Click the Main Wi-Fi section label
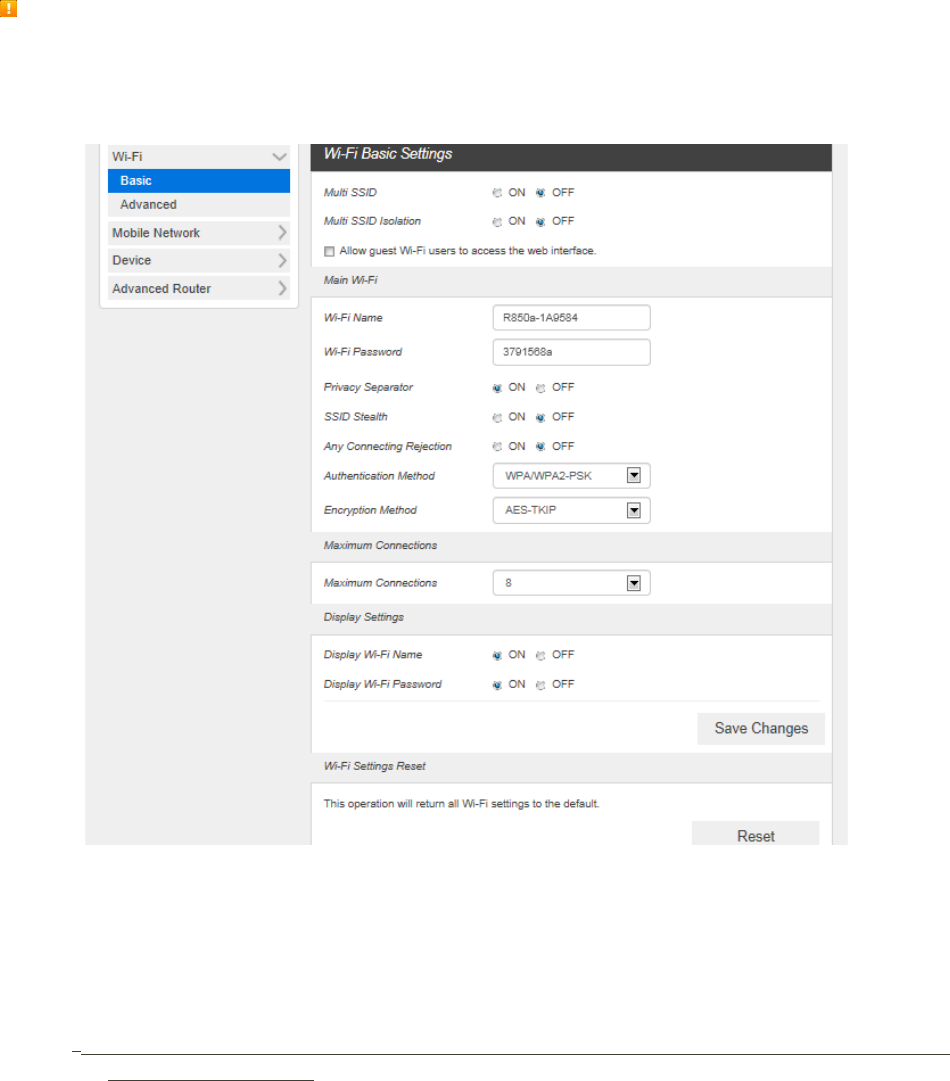 point(351,280)
